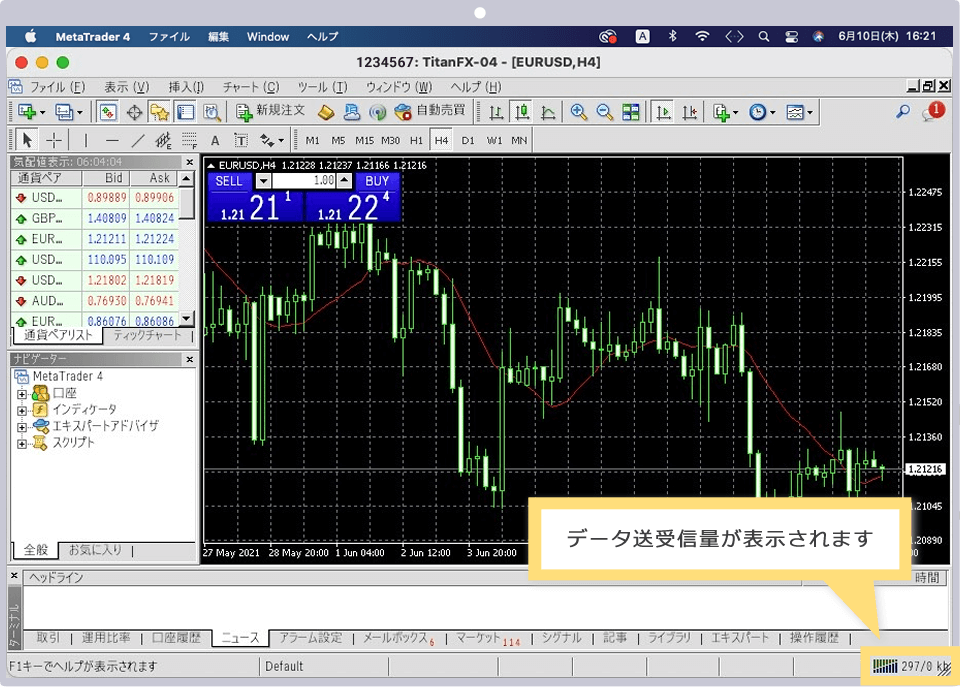960x687 pixels.
Task: Select the vertical line drawing tool
Action: pyautogui.click(x=86, y=140)
